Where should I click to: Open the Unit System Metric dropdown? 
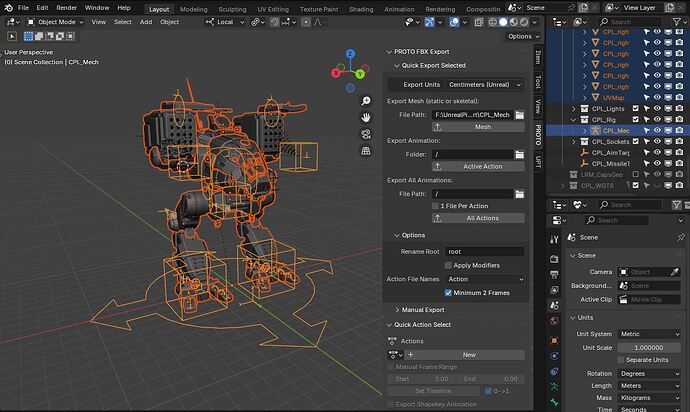point(650,334)
